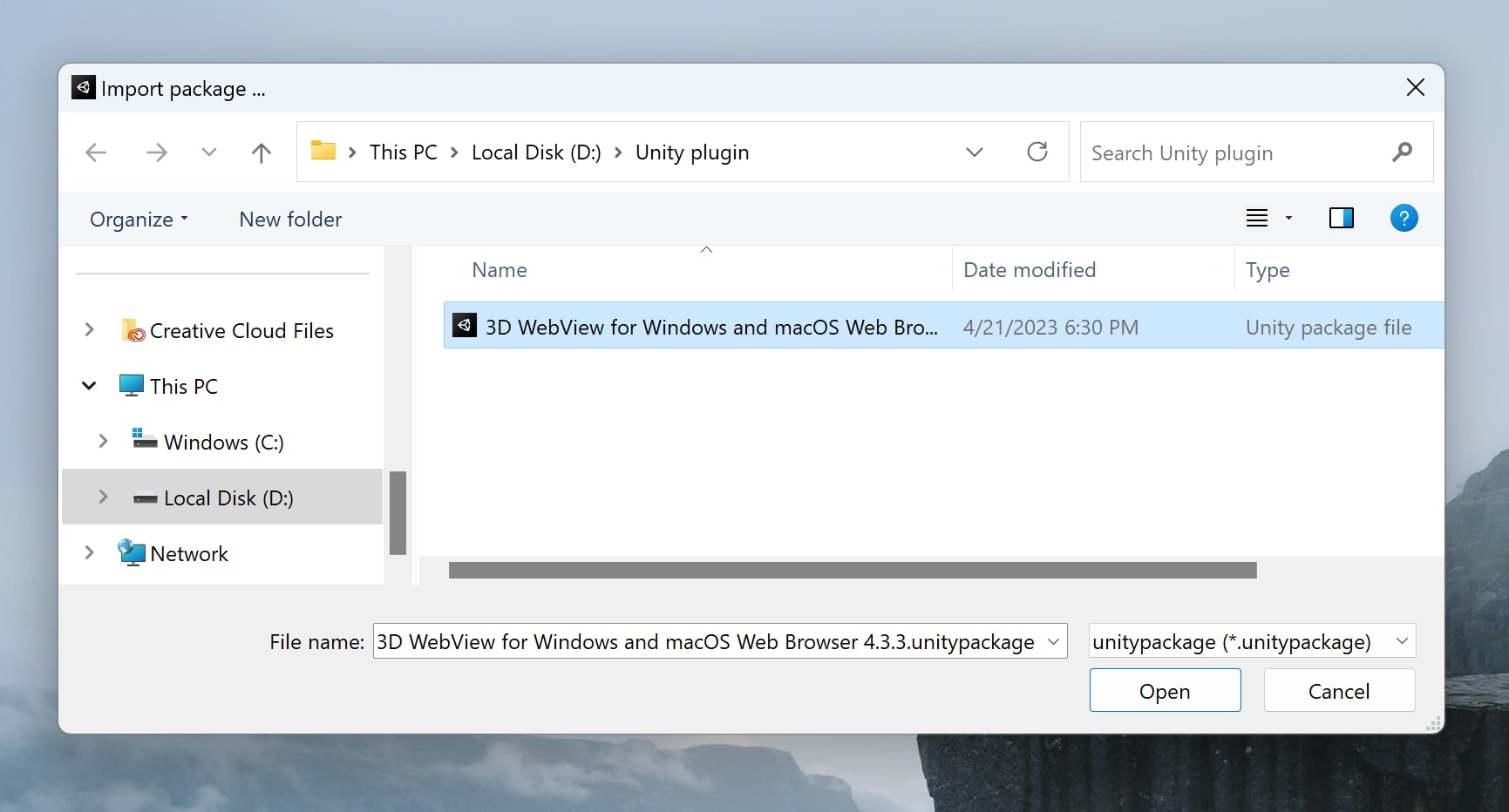Refresh the current folder view
1509x812 pixels.
[x=1037, y=152]
